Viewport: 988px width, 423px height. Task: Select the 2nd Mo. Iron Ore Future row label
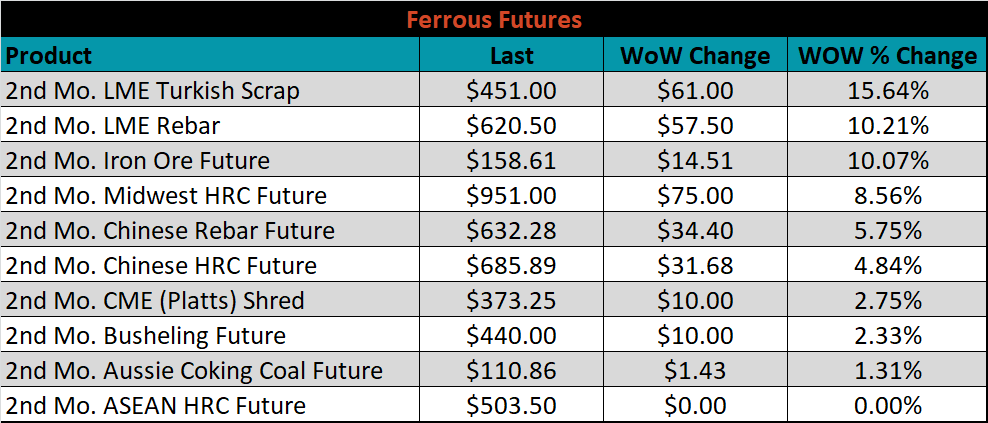[210, 159]
